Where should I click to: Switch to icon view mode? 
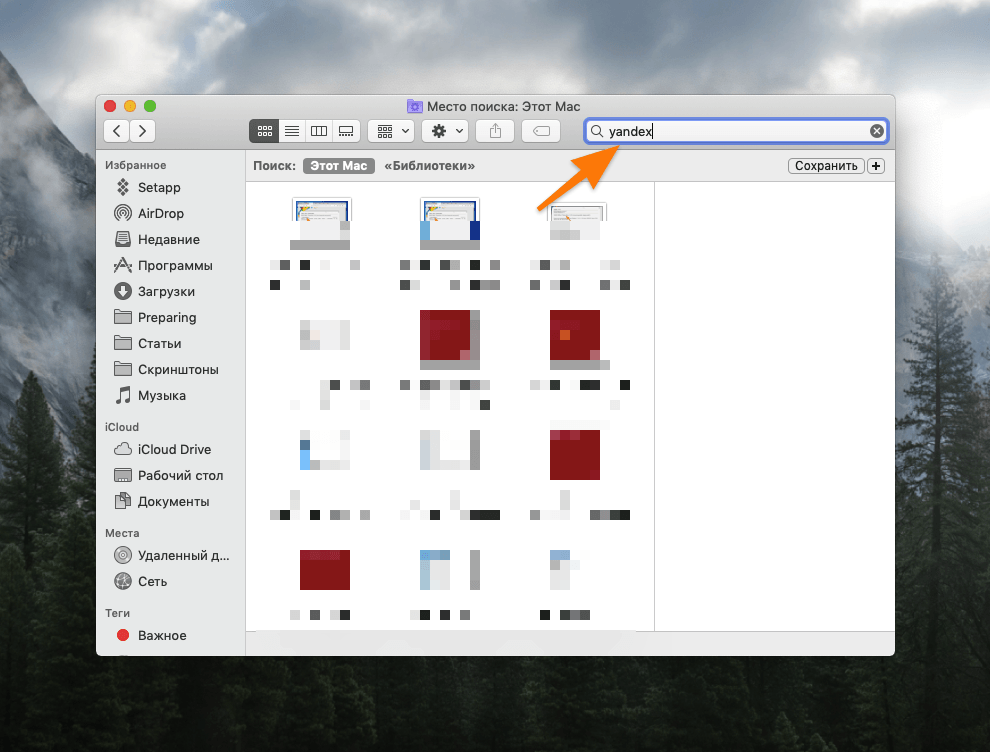pyautogui.click(x=265, y=131)
